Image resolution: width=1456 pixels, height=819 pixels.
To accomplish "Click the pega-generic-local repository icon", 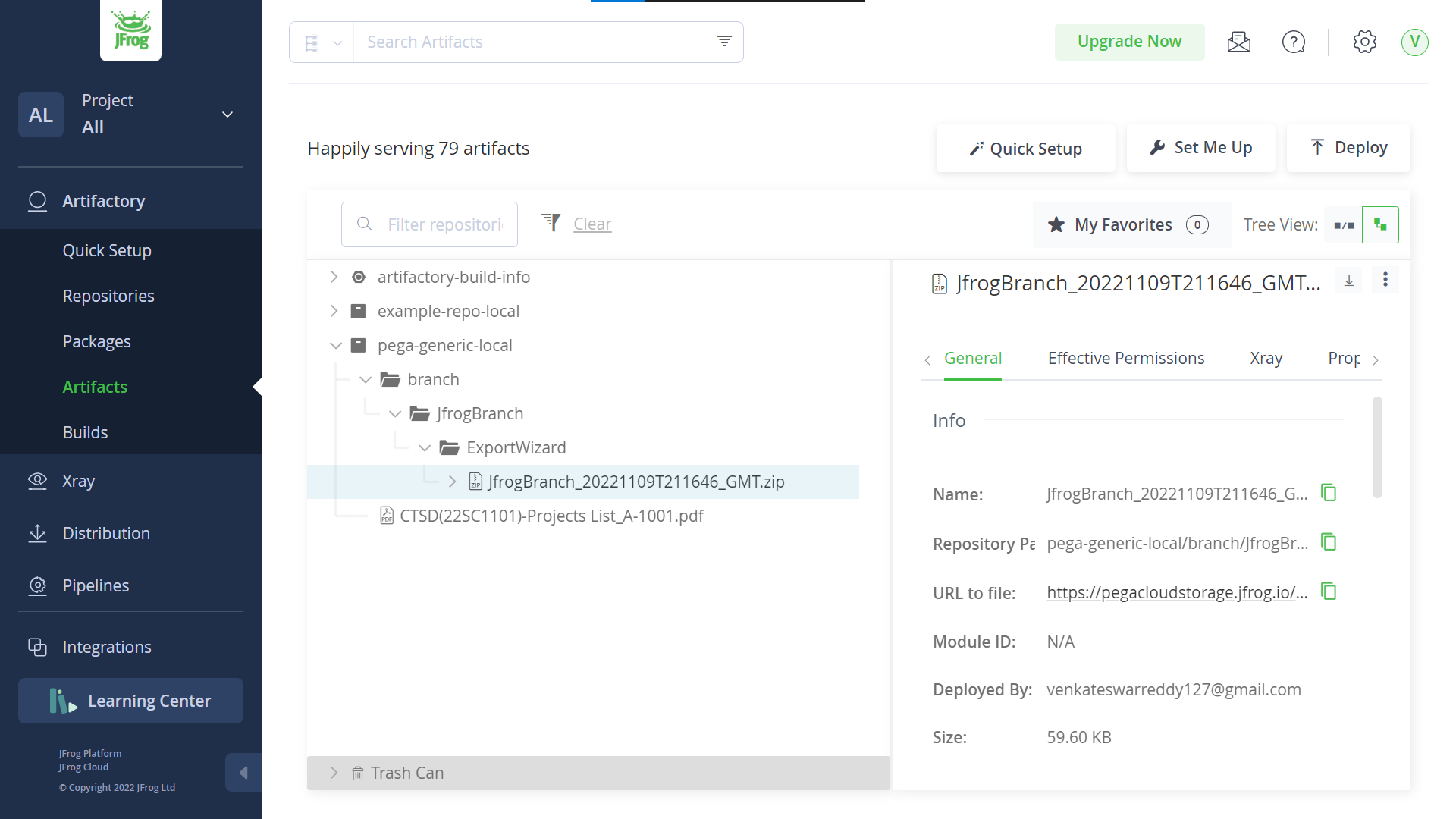I will 358,345.
